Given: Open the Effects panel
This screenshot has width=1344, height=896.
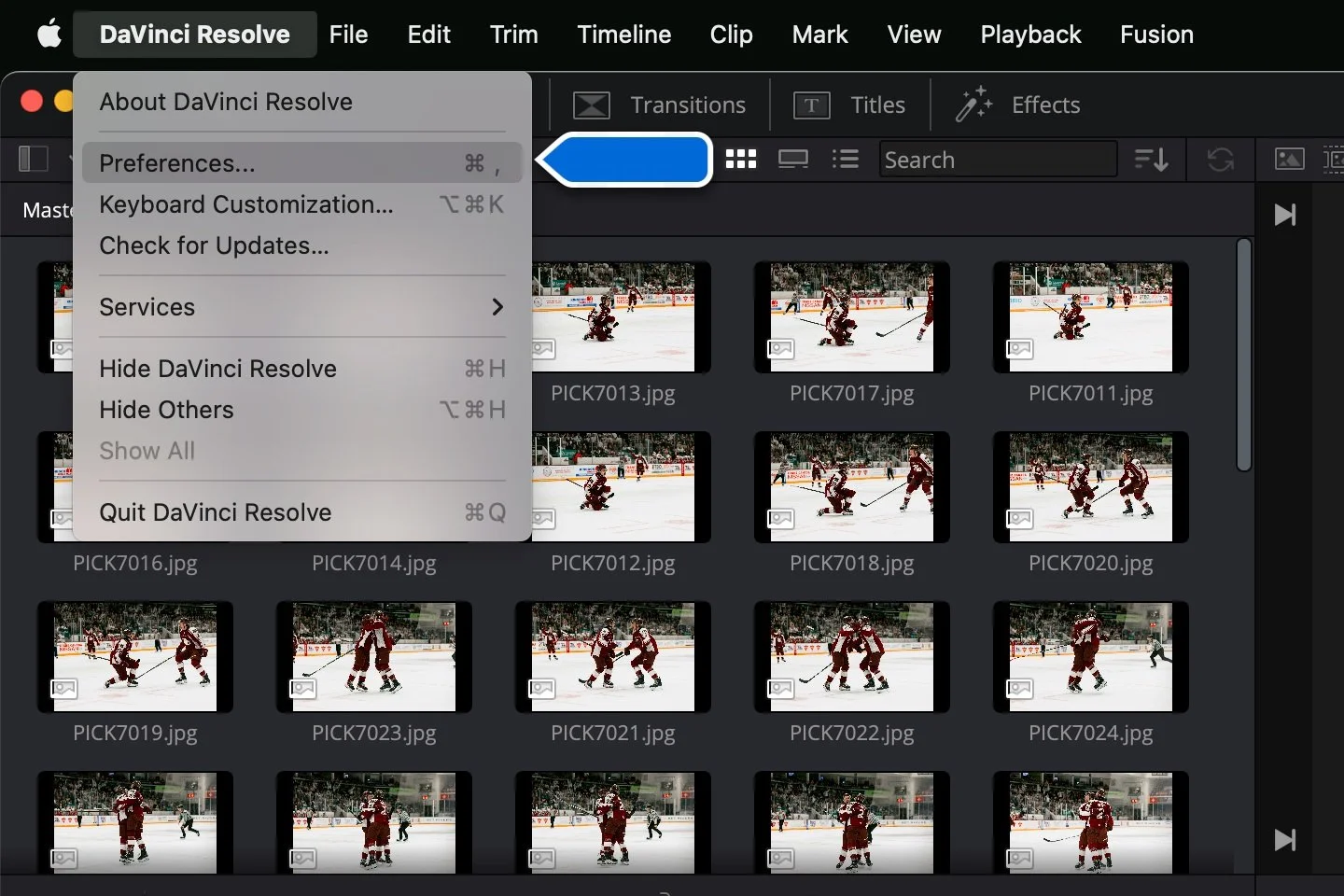Looking at the screenshot, I should tap(1017, 105).
